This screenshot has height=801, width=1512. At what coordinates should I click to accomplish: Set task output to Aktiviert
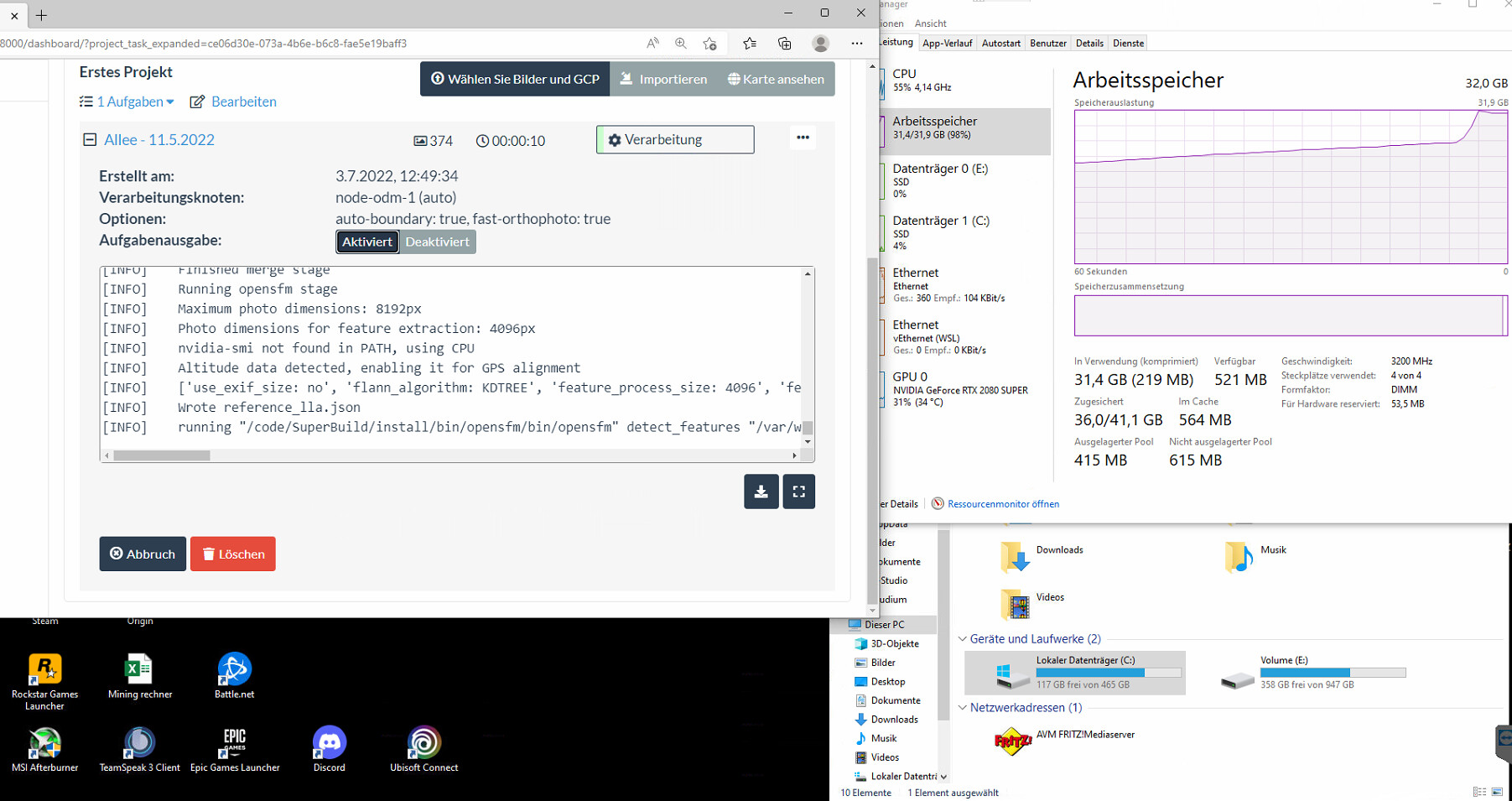point(367,242)
